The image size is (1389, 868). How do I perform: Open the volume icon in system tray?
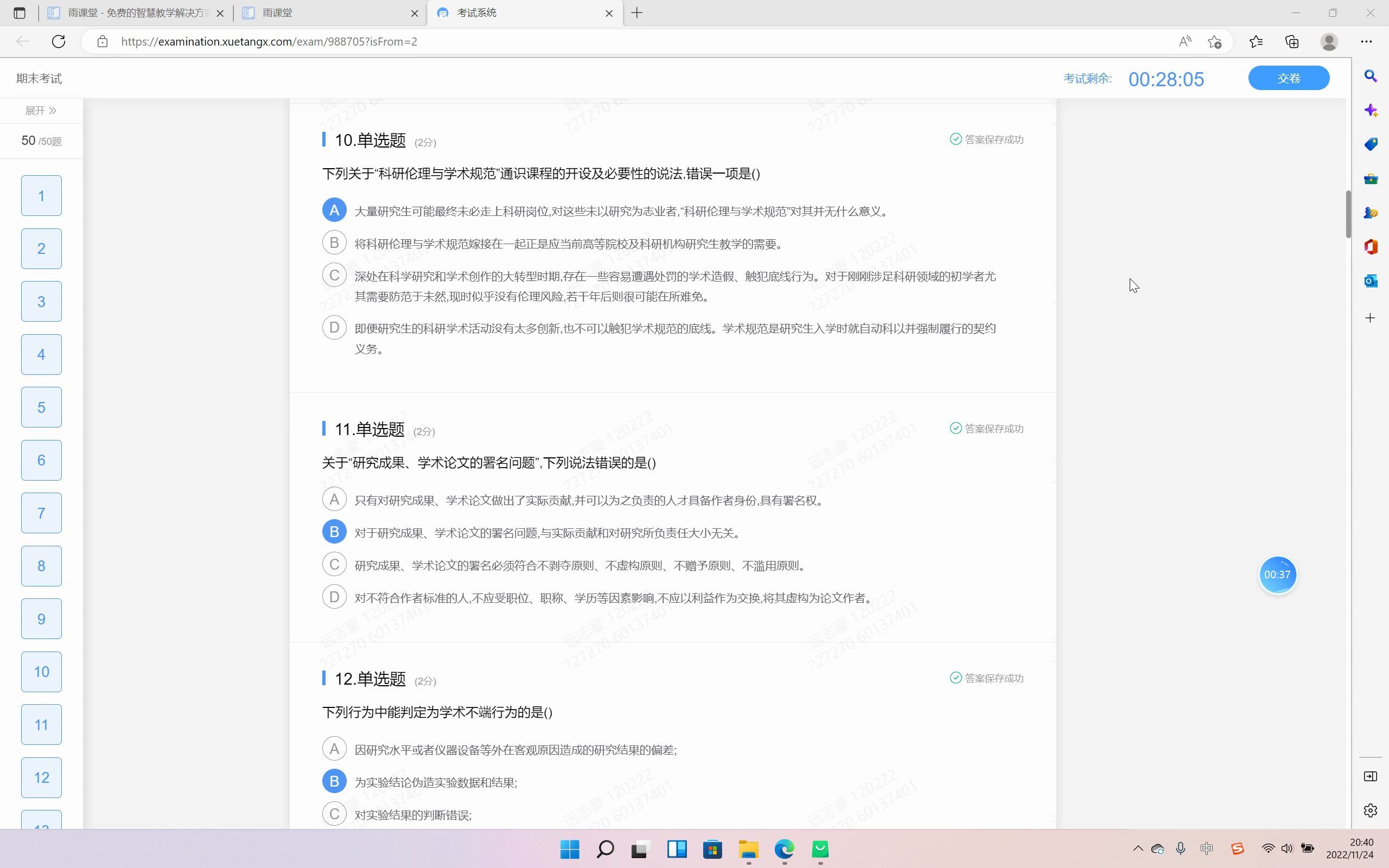tap(1287, 848)
